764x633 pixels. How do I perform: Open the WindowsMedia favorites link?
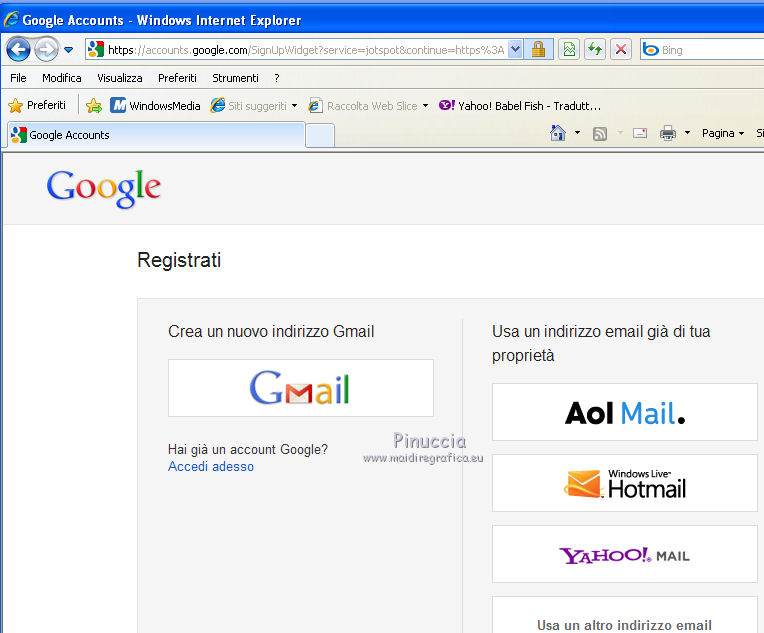click(x=155, y=106)
